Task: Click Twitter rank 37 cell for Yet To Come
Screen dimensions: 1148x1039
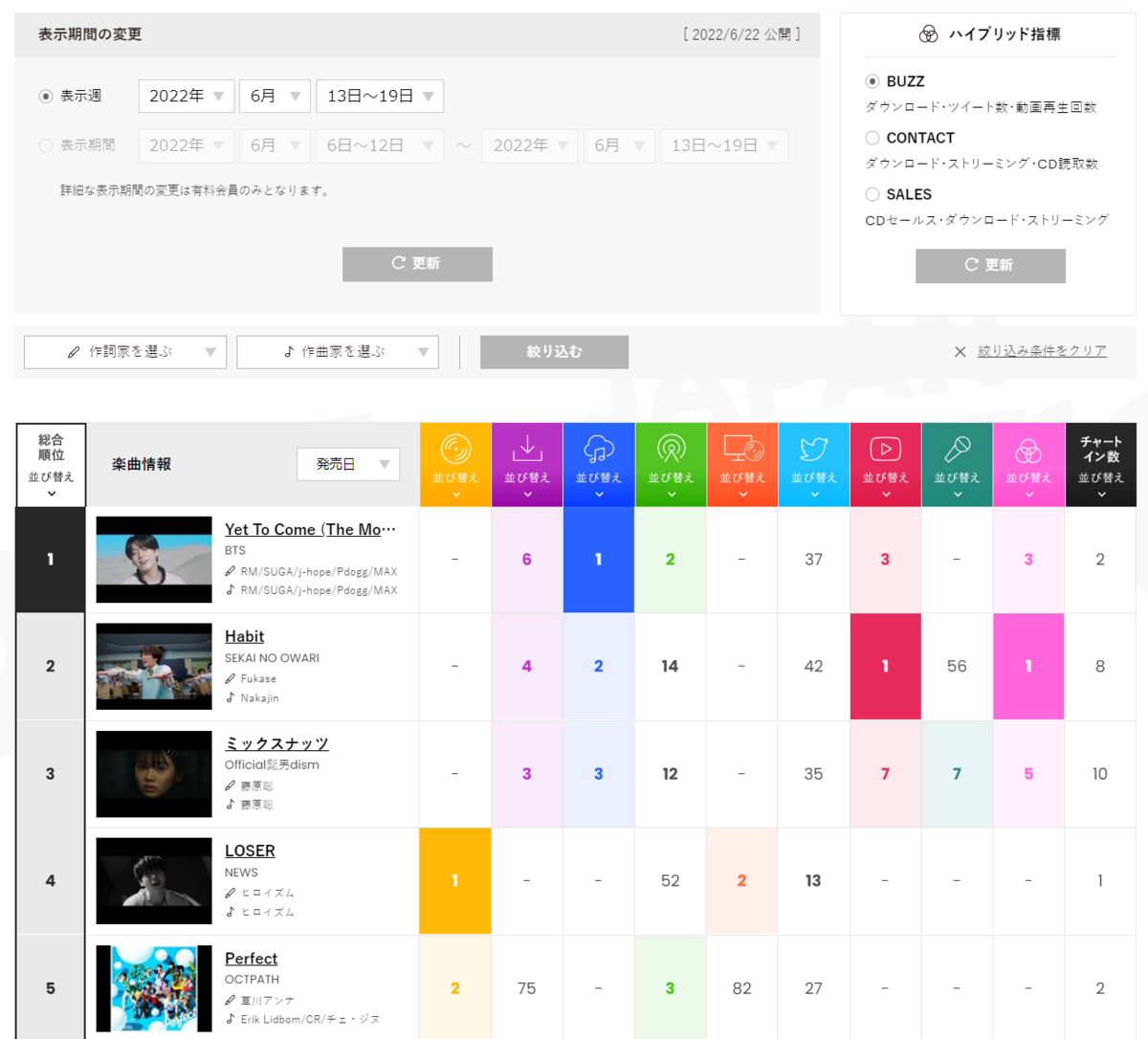Action: click(x=814, y=560)
